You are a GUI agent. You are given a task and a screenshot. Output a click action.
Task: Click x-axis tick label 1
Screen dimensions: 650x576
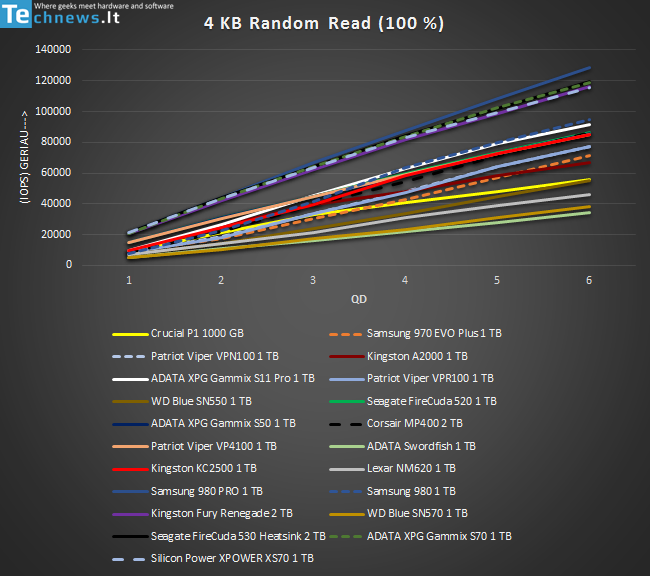pyautogui.click(x=129, y=280)
